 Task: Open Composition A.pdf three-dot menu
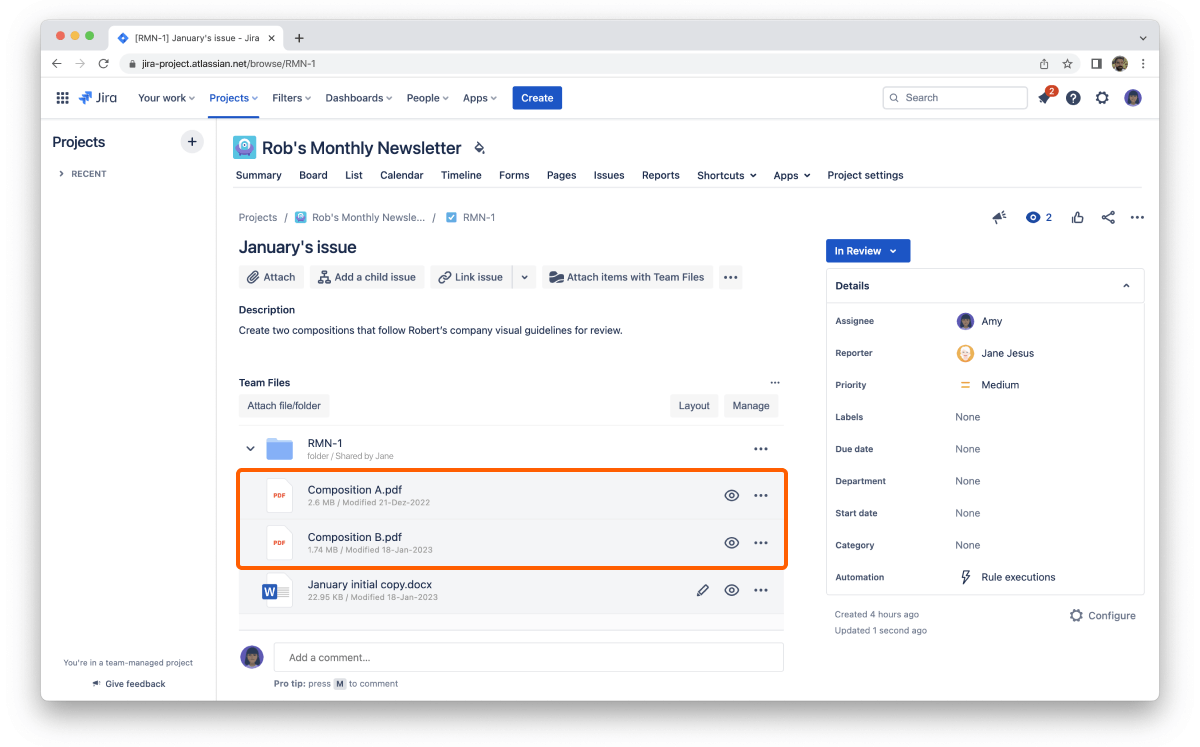click(x=761, y=495)
